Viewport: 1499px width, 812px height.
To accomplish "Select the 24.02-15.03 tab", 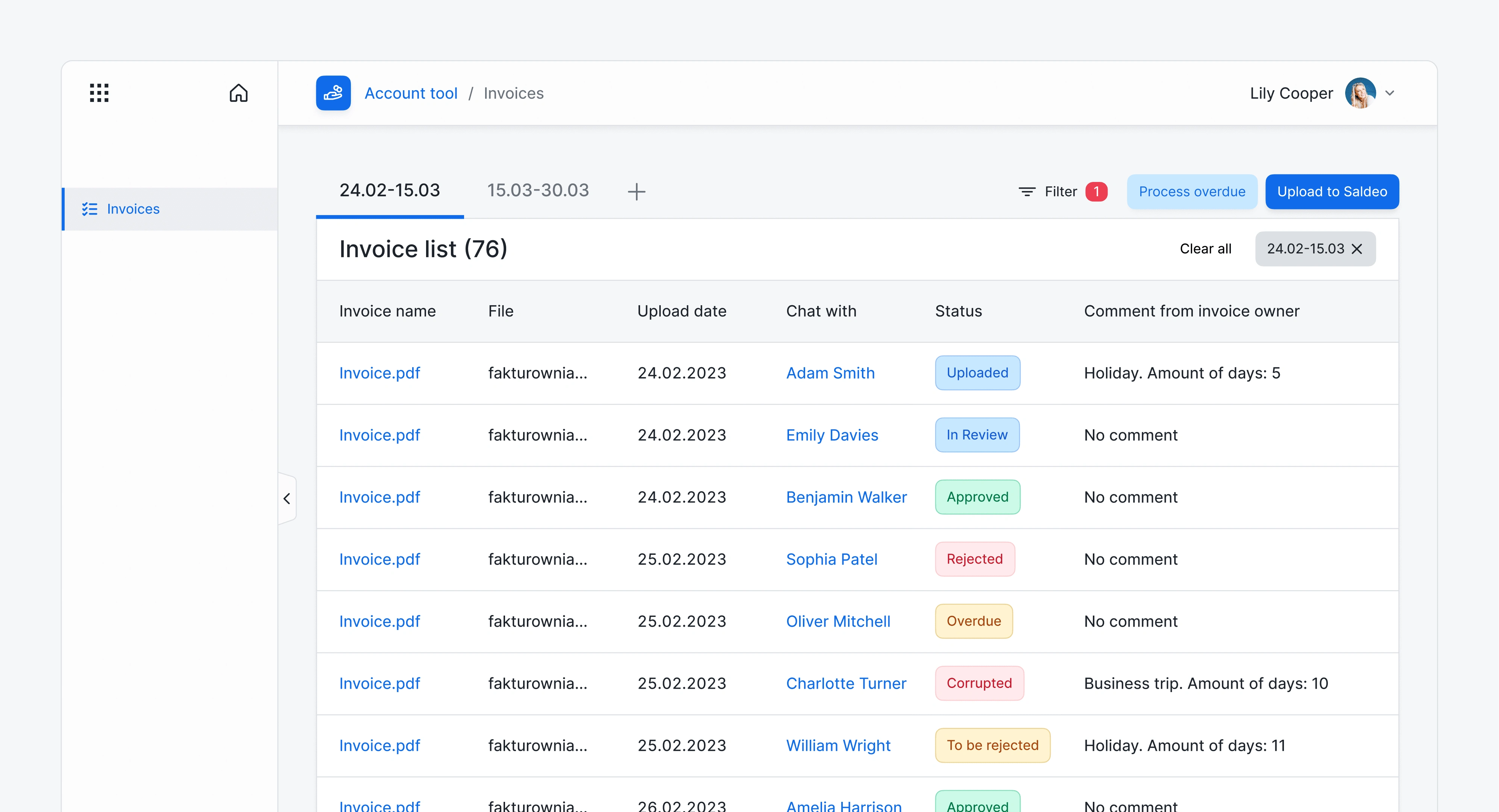I will (389, 190).
